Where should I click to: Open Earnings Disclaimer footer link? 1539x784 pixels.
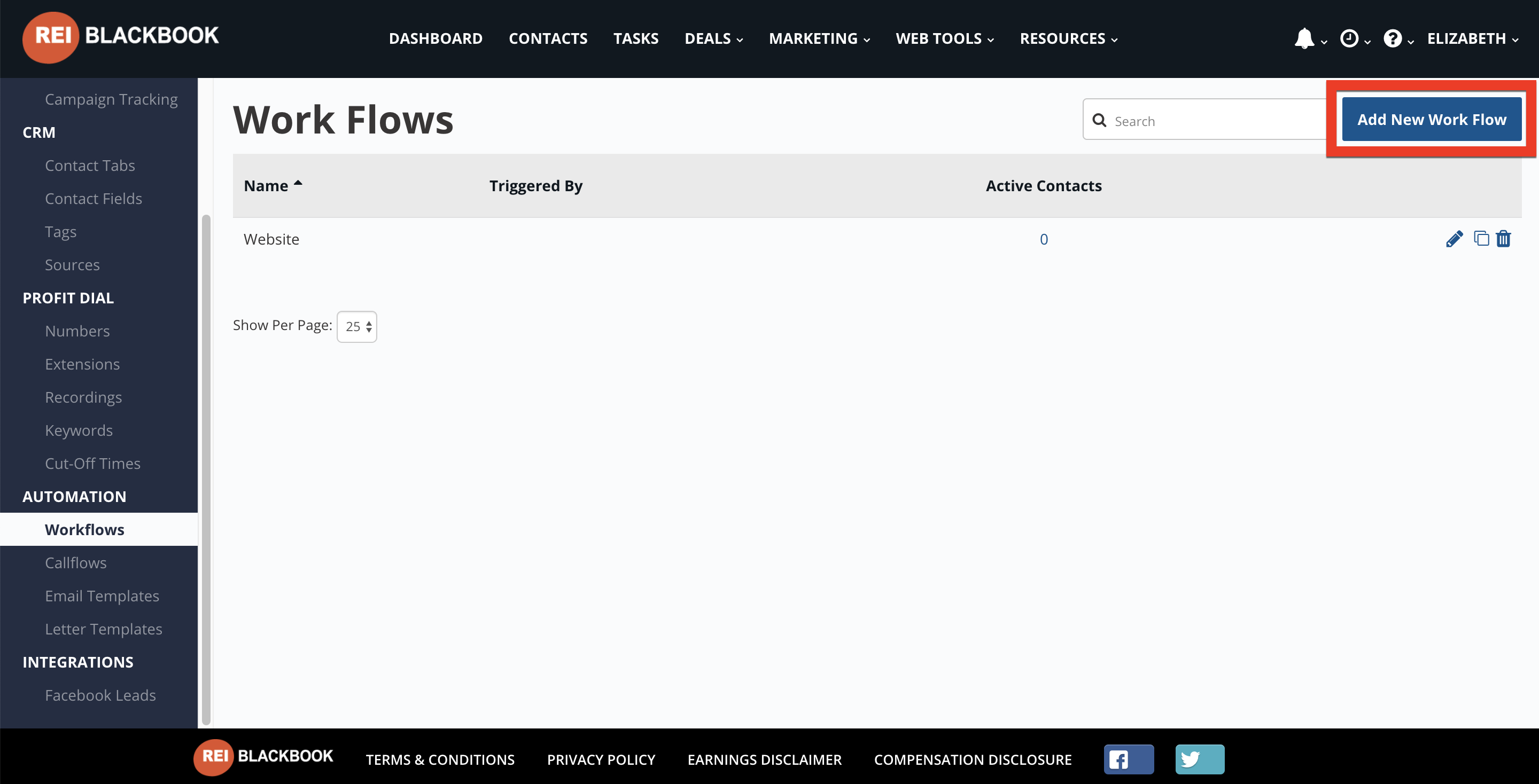(765, 759)
